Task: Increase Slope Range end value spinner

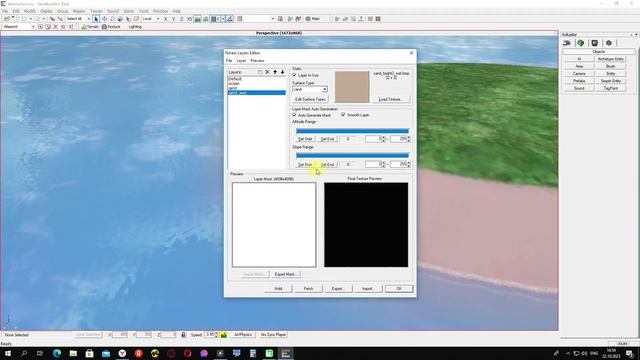Action: pos(409,163)
